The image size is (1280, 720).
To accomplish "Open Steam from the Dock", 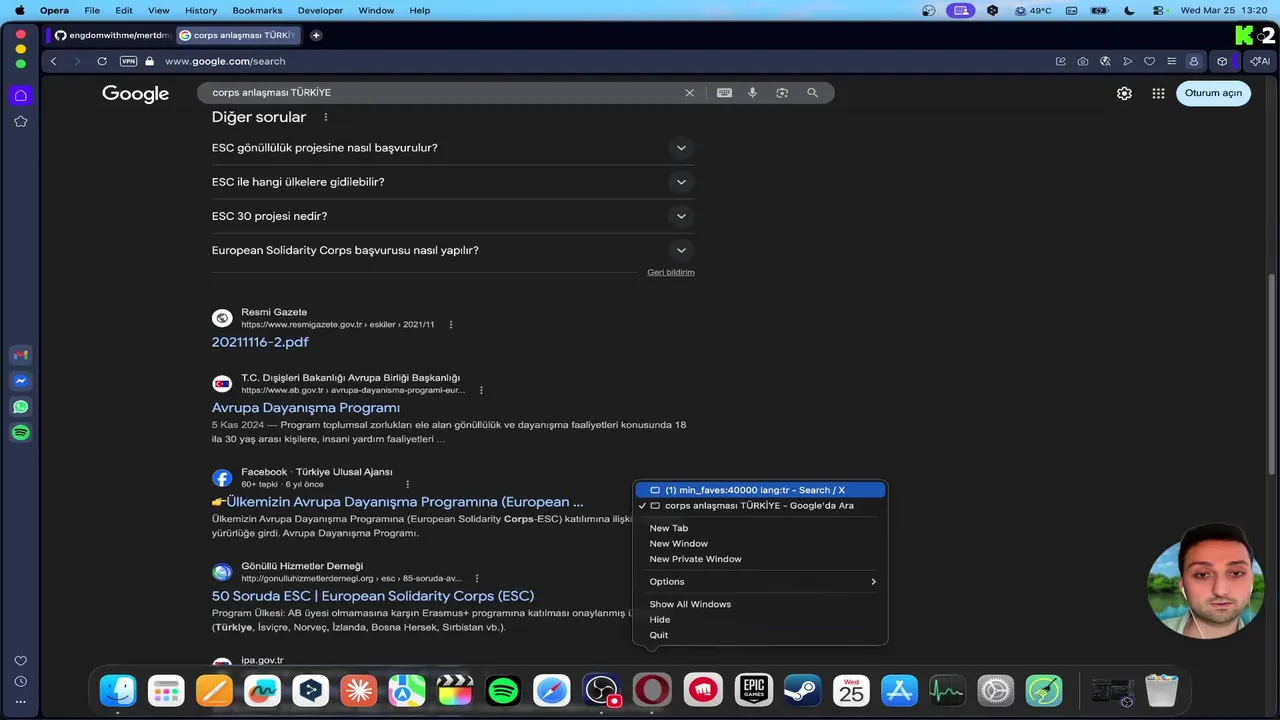I will pos(801,690).
